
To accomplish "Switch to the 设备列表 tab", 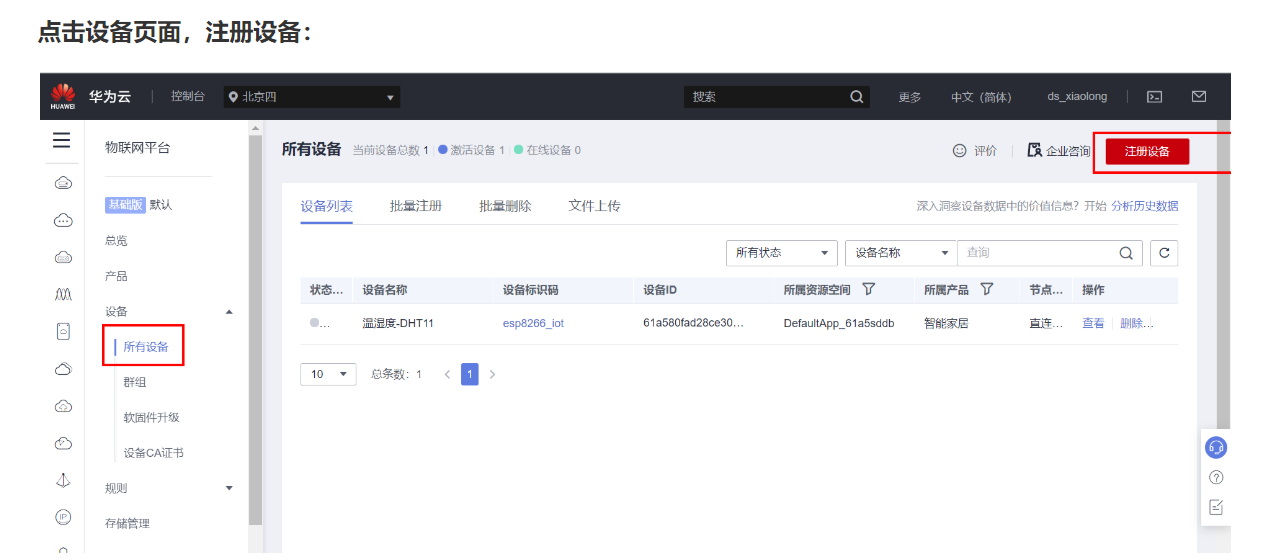I will point(326,206).
